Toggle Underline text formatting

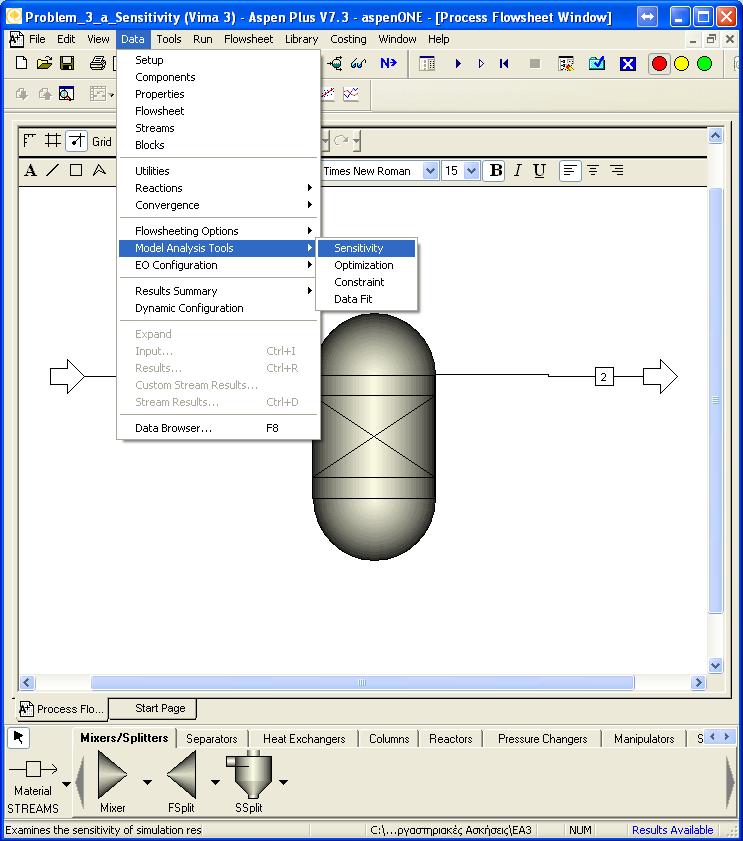coord(539,171)
